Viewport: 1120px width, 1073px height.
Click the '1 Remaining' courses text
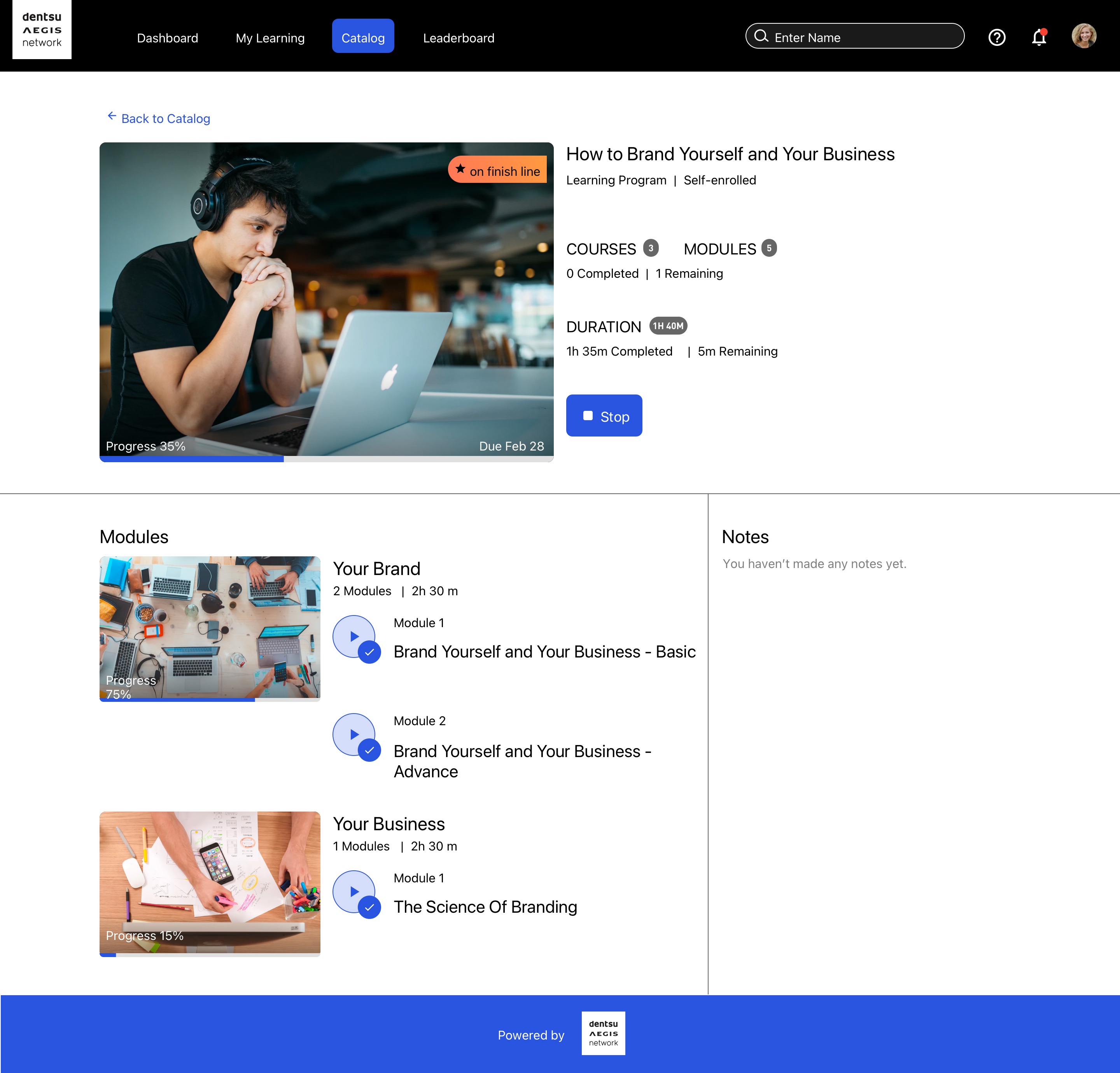(689, 273)
